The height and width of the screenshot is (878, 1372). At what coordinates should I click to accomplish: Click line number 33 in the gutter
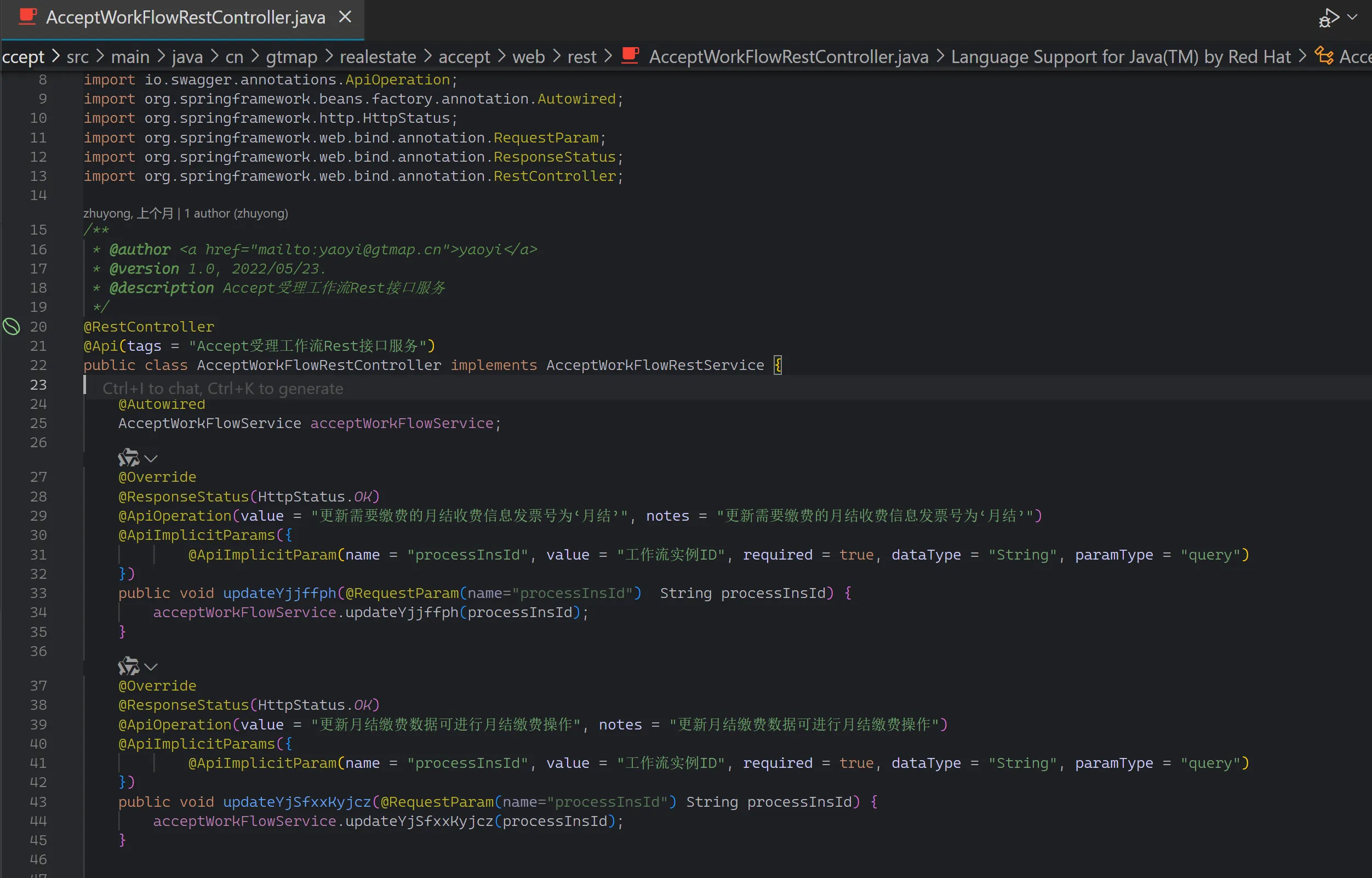tap(38, 593)
